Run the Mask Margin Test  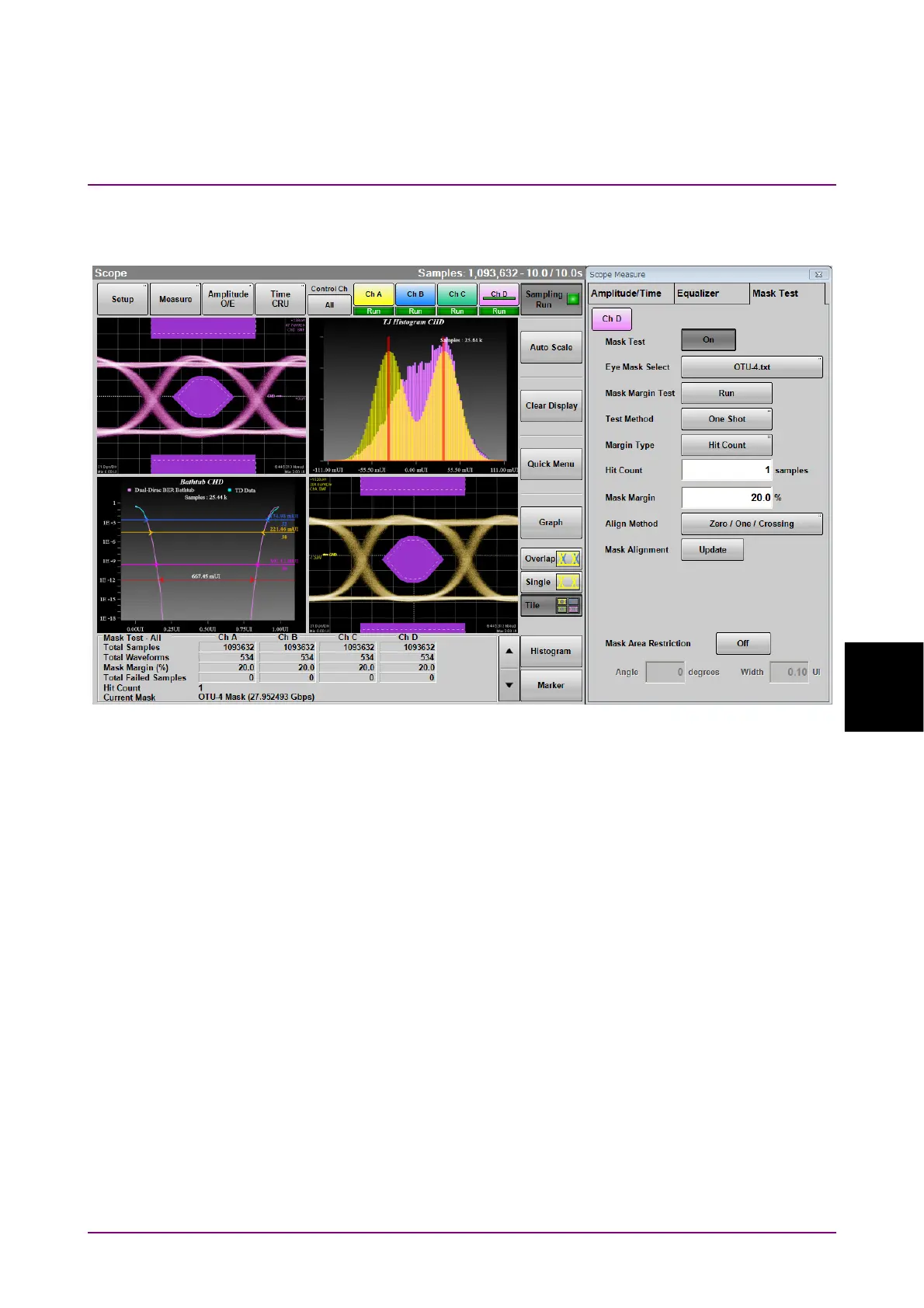[x=726, y=393]
